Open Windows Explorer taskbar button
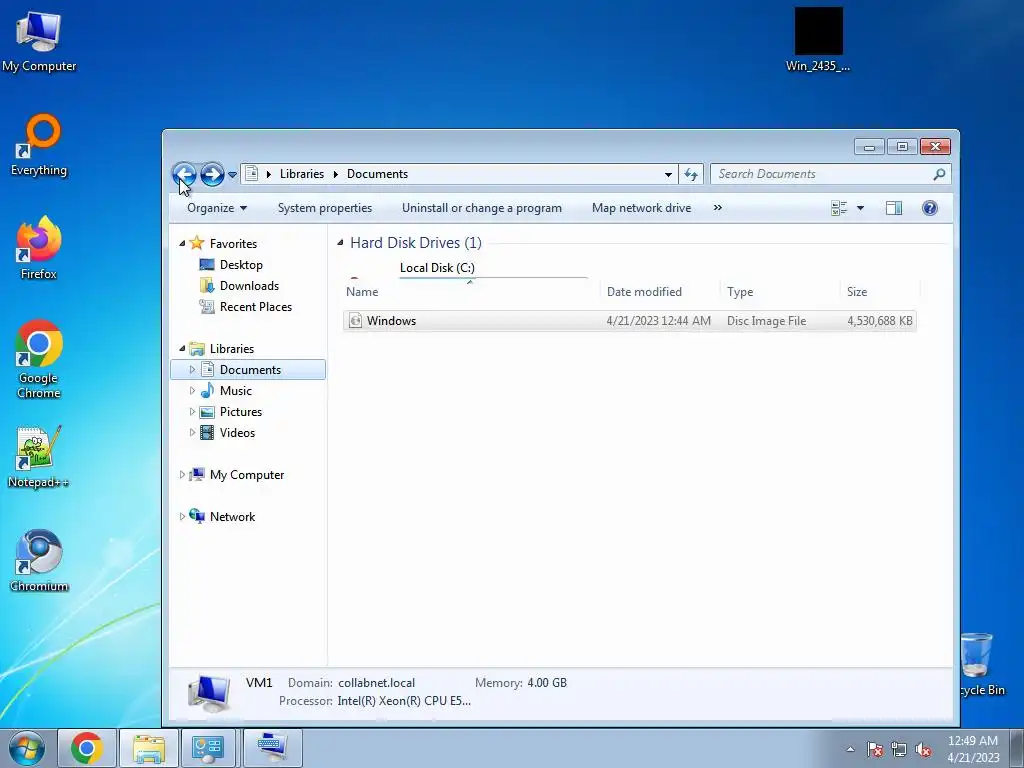1024x768 pixels. click(x=149, y=748)
